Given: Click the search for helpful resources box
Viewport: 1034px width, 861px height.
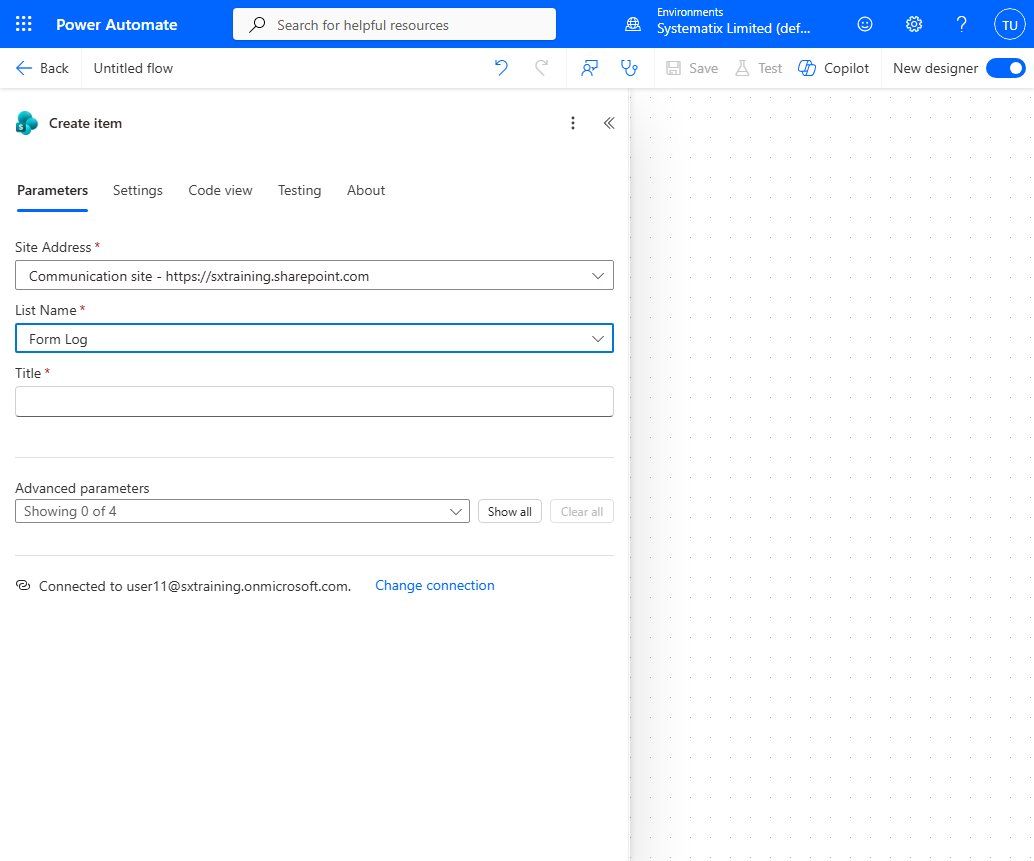Looking at the screenshot, I should pos(394,24).
